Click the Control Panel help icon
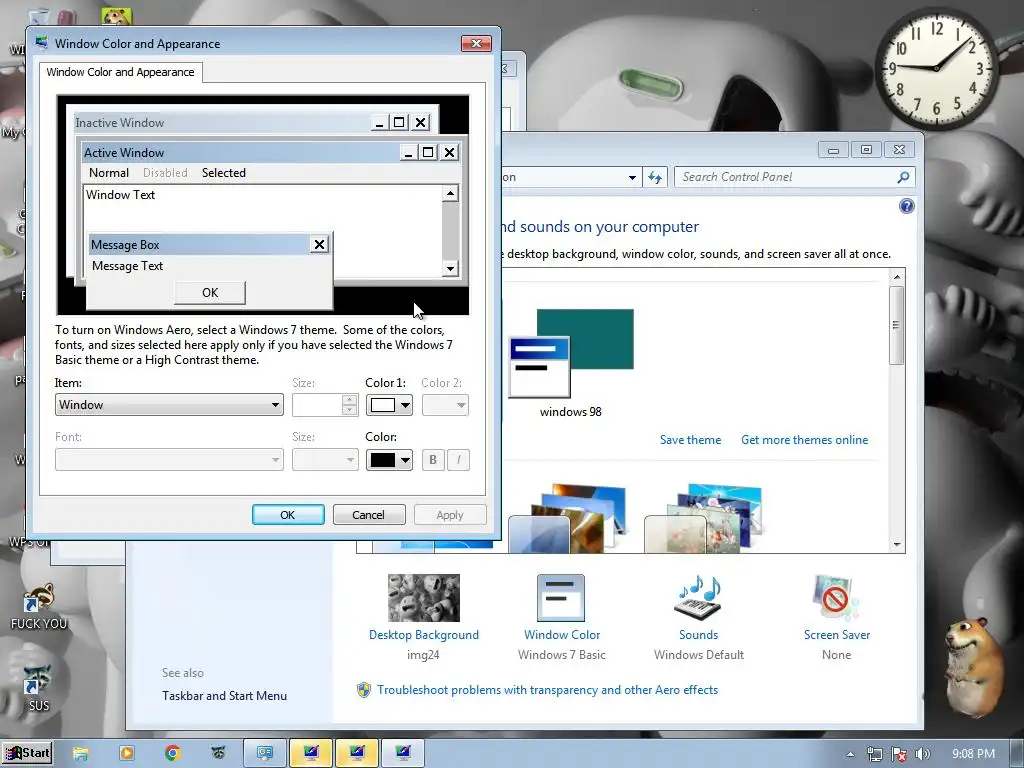The width and height of the screenshot is (1024, 768). point(906,206)
